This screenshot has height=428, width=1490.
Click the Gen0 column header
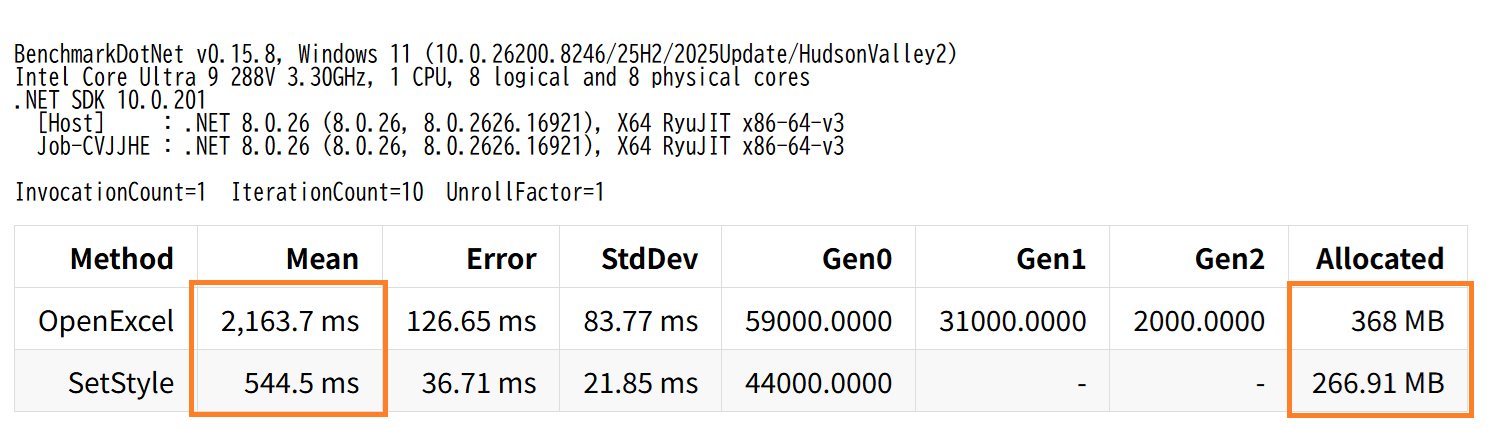point(856,259)
